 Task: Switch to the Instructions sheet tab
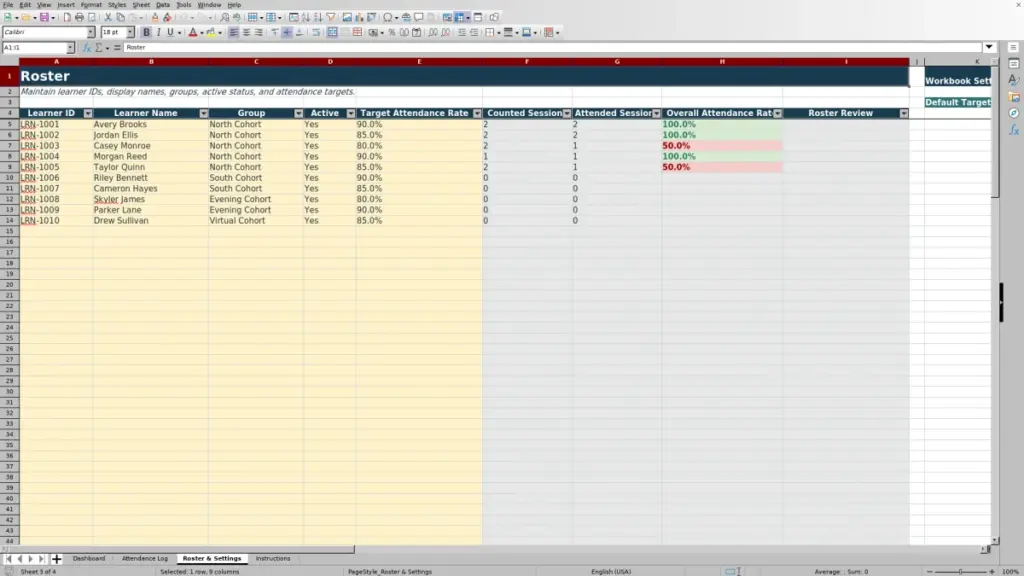(x=273, y=558)
